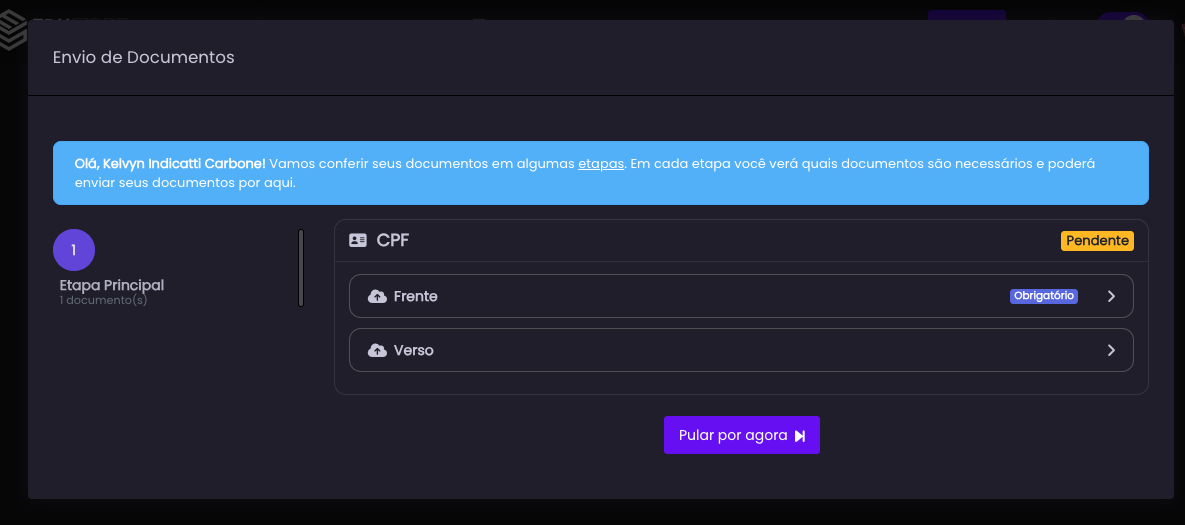
Task: Expand the Frente row chevron arrow
Action: pyautogui.click(x=1111, y=297)
